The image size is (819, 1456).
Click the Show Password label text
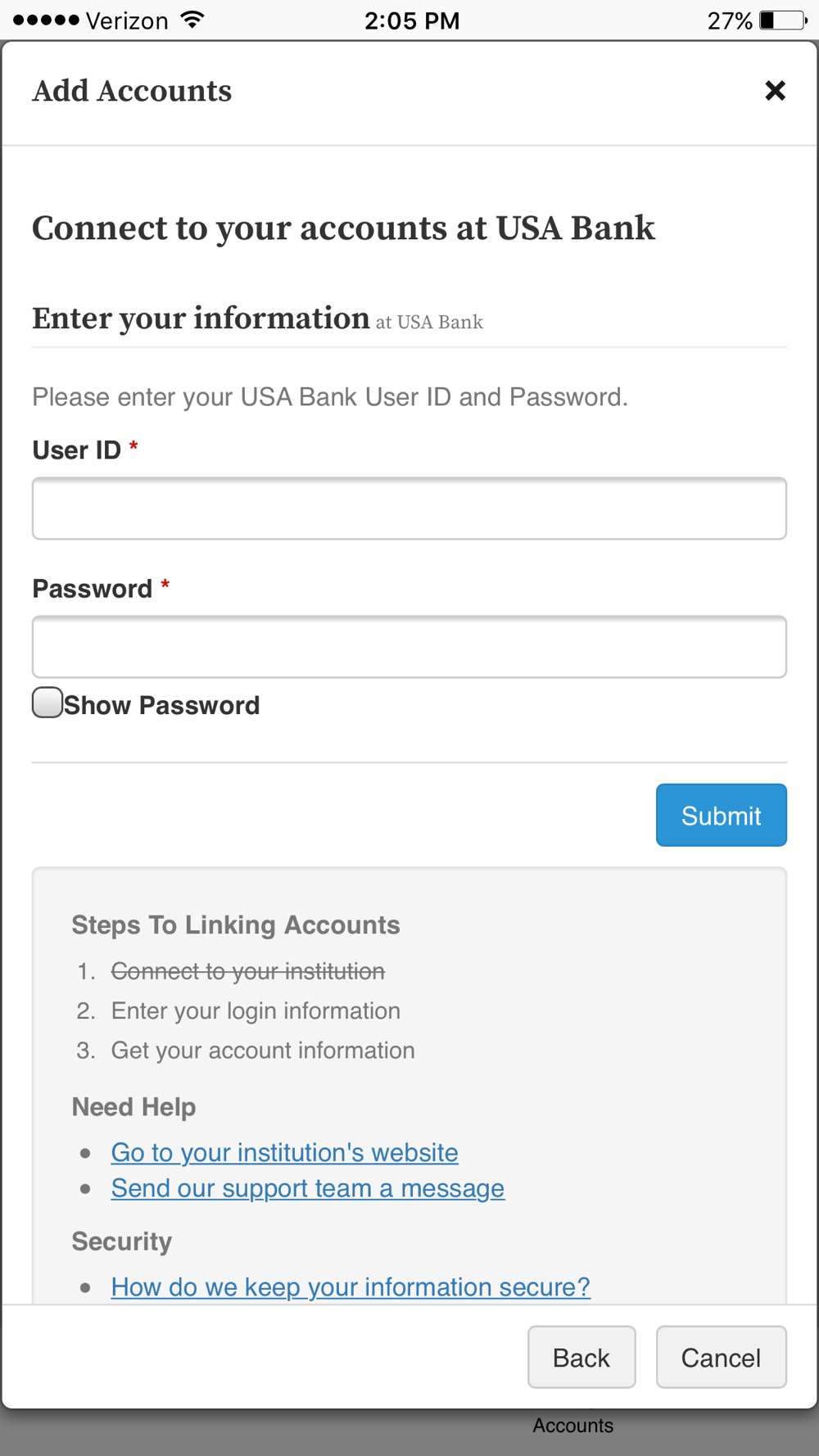coord(161,705)
